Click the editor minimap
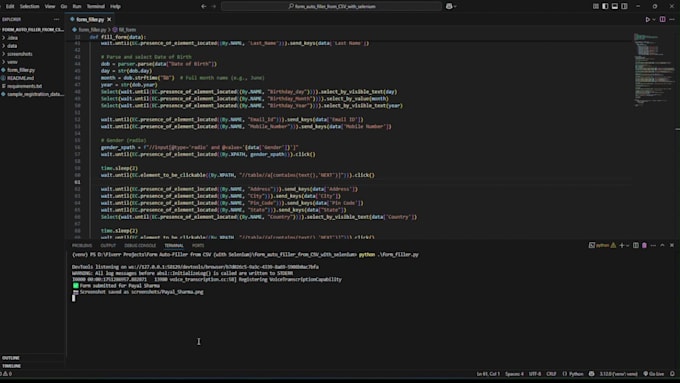Image resolution: width=680 pixels, height=383 pixels. [654, 69]
